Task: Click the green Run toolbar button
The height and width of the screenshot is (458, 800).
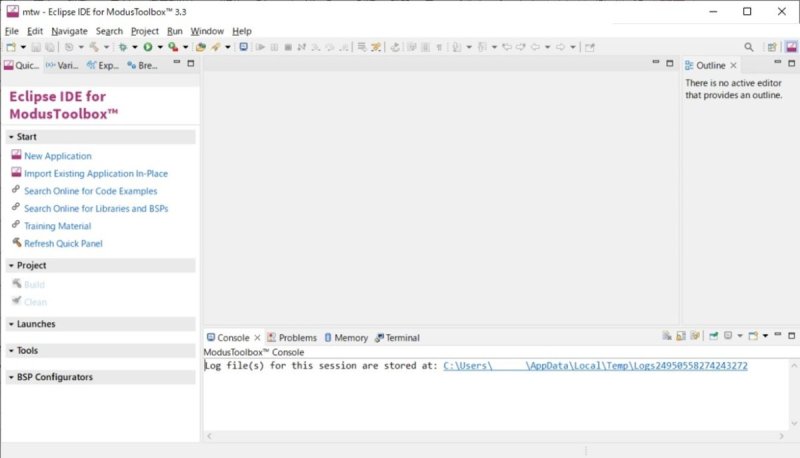Action: 148,47
